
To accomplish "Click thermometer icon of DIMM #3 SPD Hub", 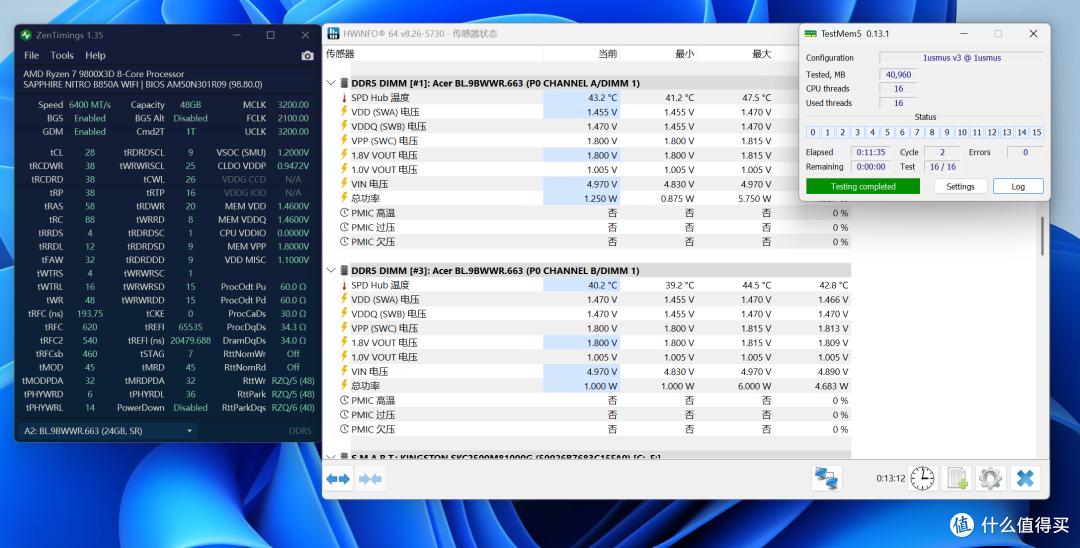I will (344, 285).
